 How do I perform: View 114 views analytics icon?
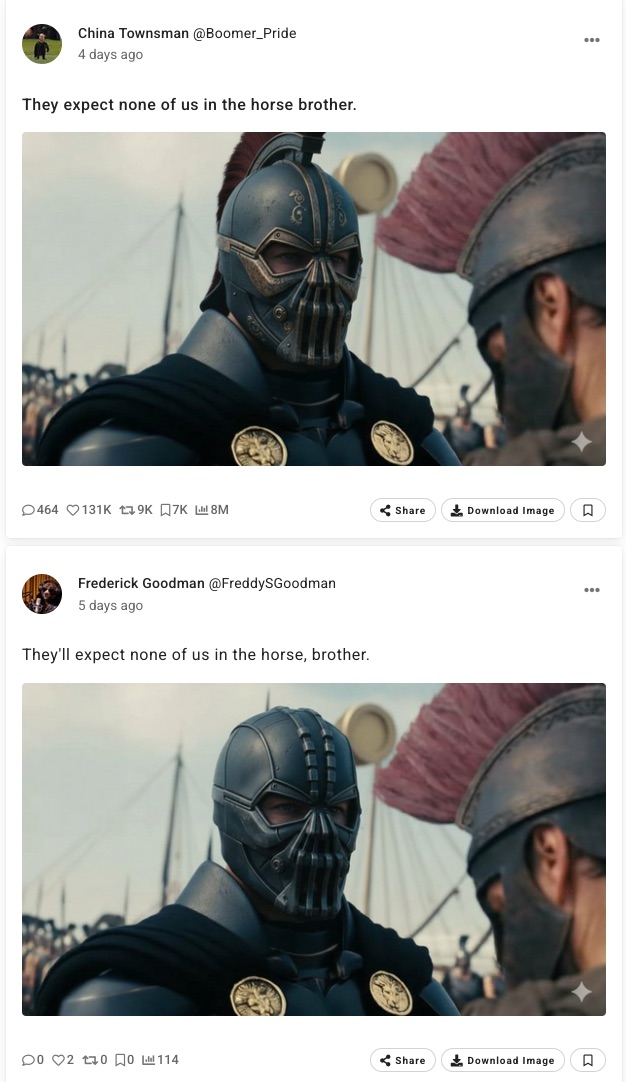click(148, 1060)
